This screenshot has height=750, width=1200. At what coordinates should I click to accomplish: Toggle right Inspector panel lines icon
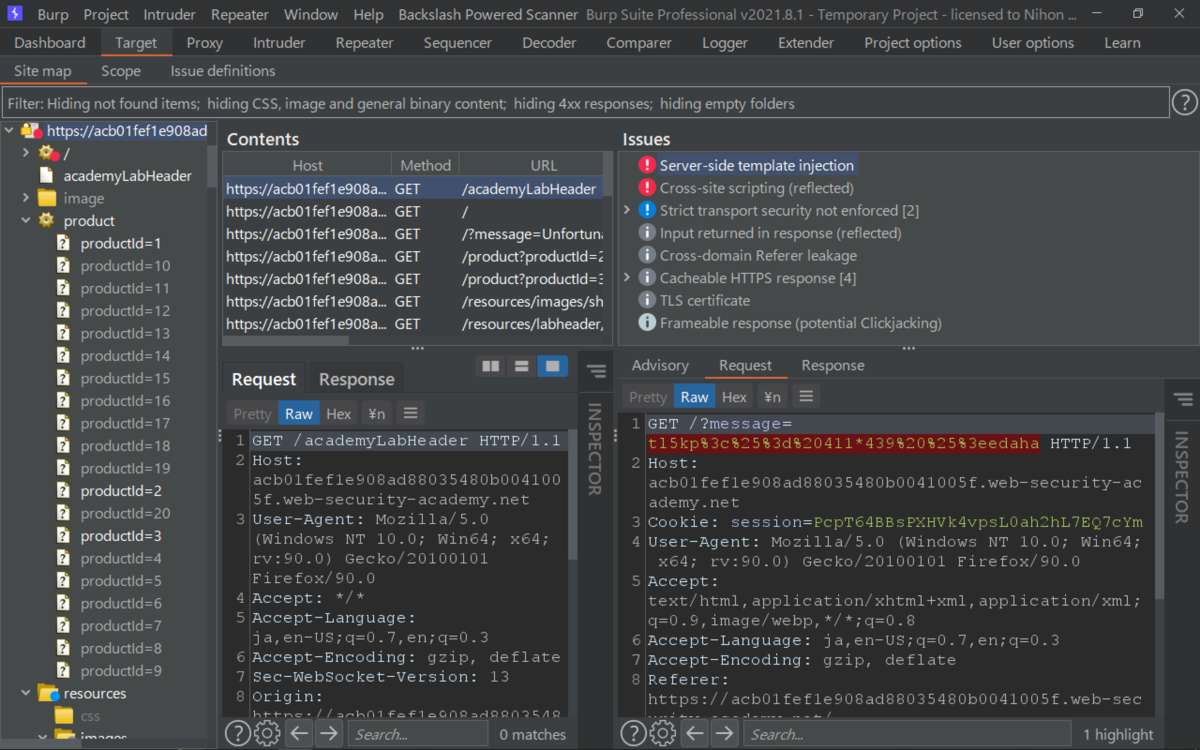pos(1183,399)
